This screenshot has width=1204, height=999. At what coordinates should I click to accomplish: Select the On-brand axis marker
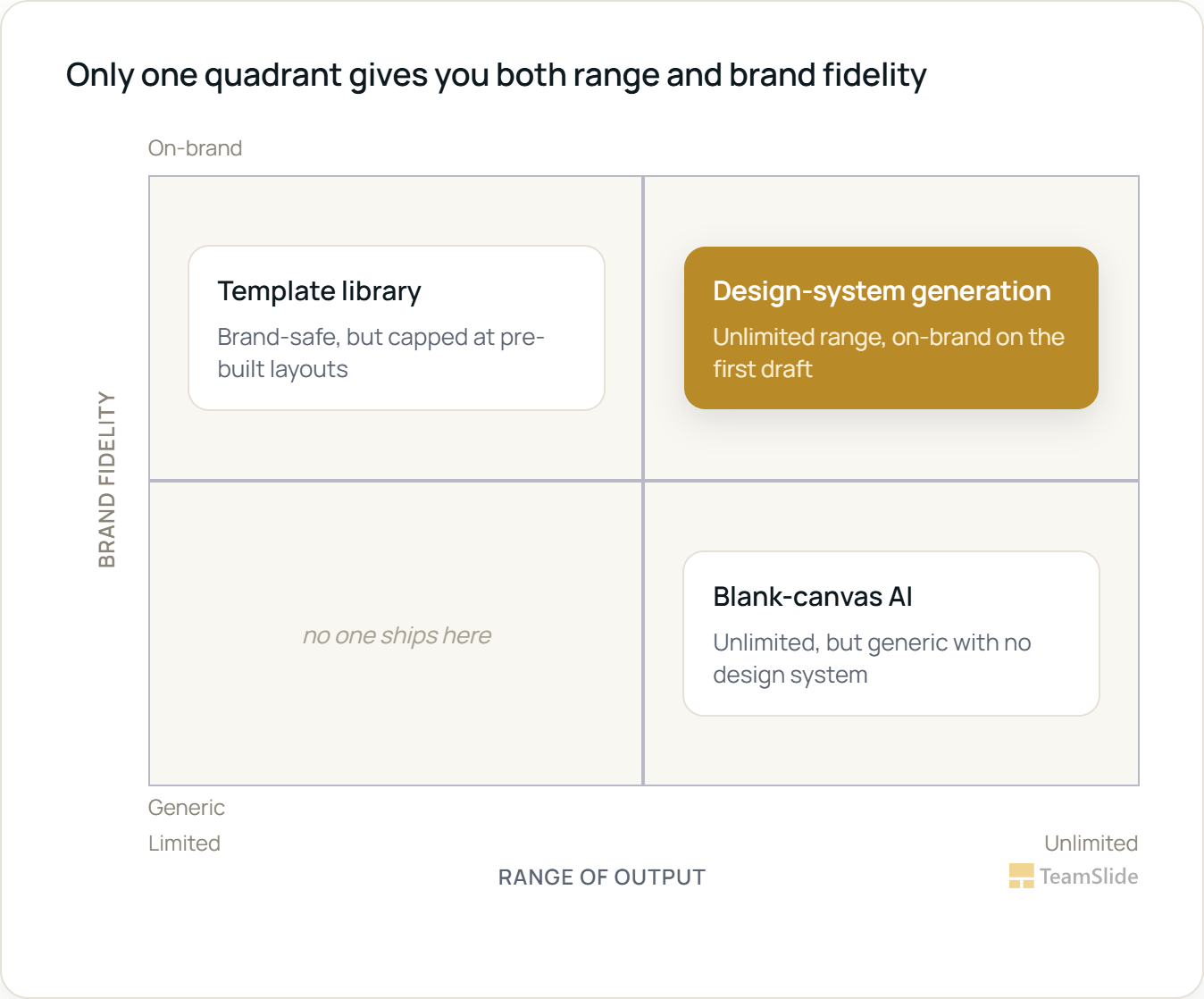[195, 148]
